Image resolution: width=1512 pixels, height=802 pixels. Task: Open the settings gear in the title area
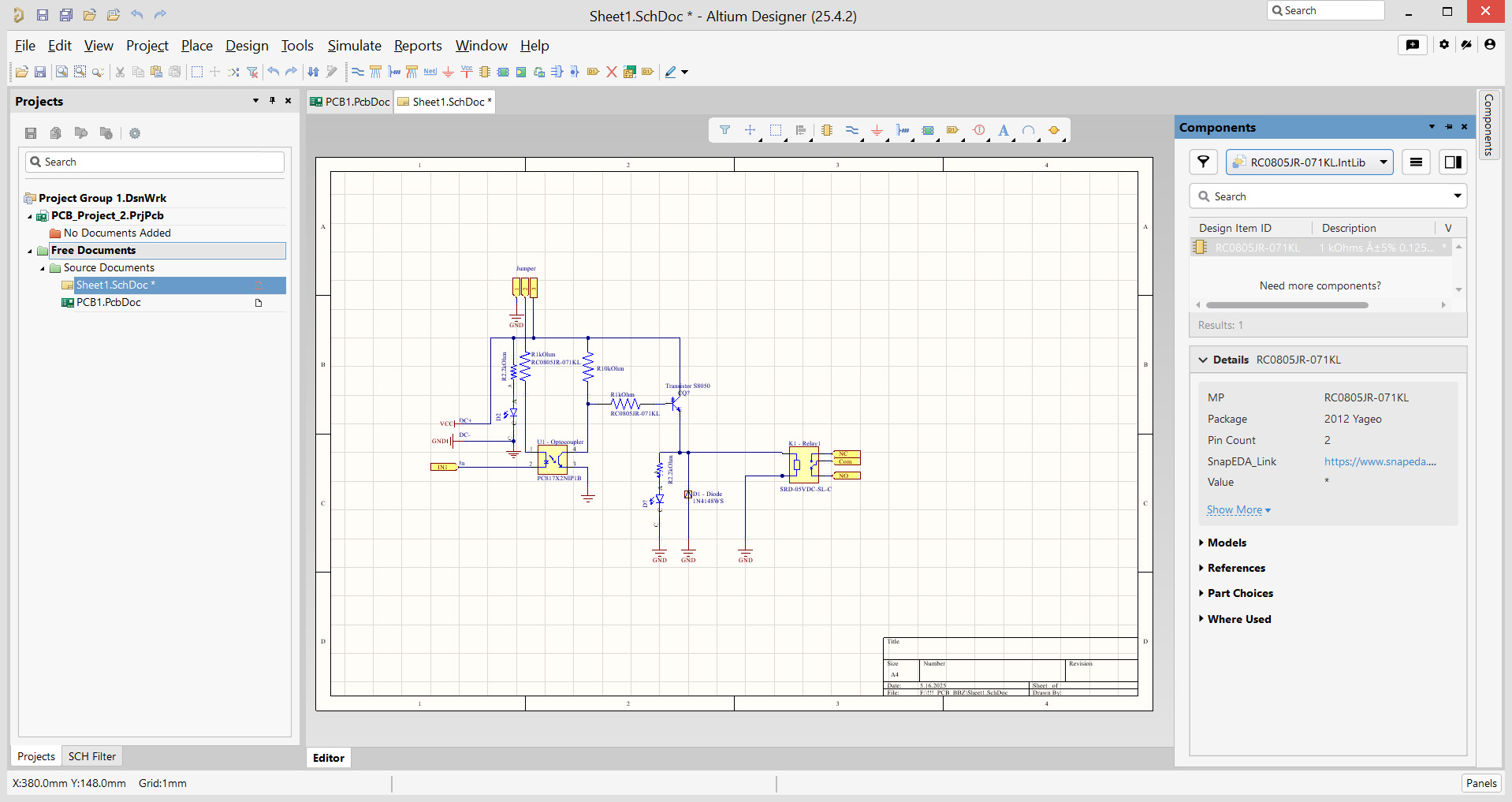1444,45
